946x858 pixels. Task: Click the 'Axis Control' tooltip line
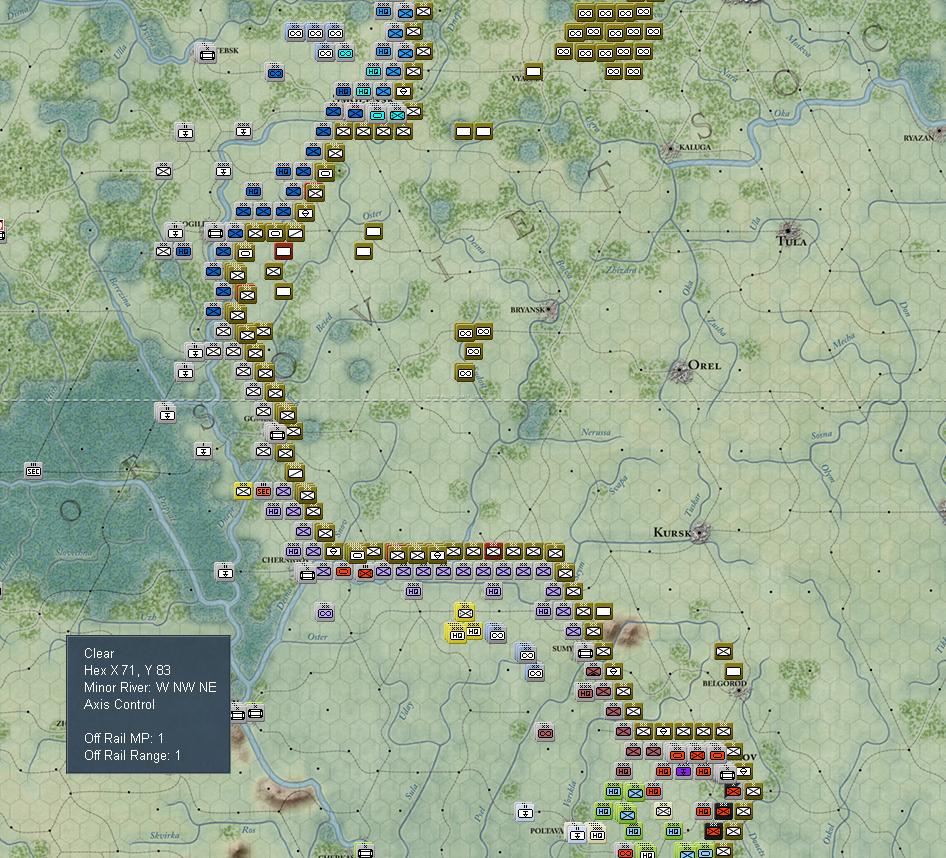pyautogui.click(x=119, y=704)
